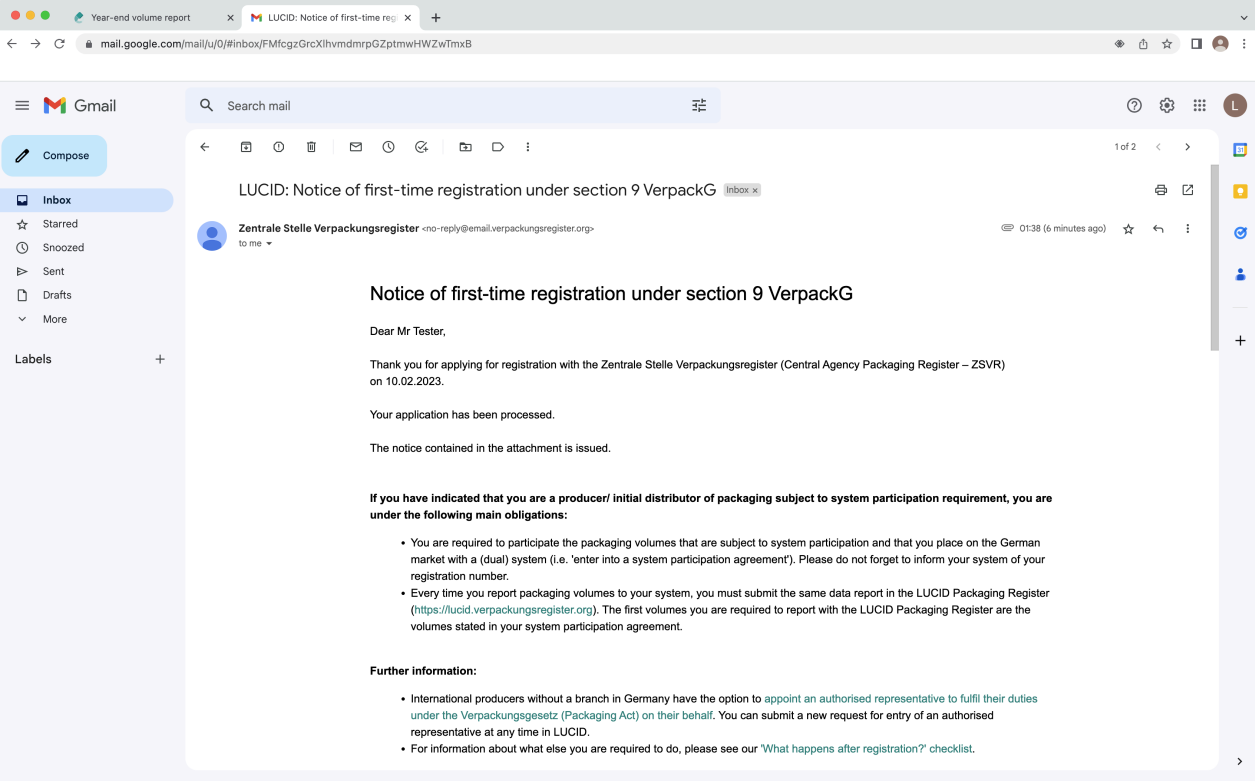This screenshot has height=781, width=1255.
Task: Mark the email as unread
Action: click(356, 147)
